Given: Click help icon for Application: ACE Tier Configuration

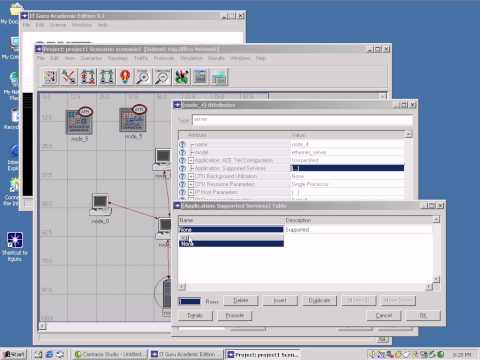Looking at the screenshot, I should coord(182,160).
